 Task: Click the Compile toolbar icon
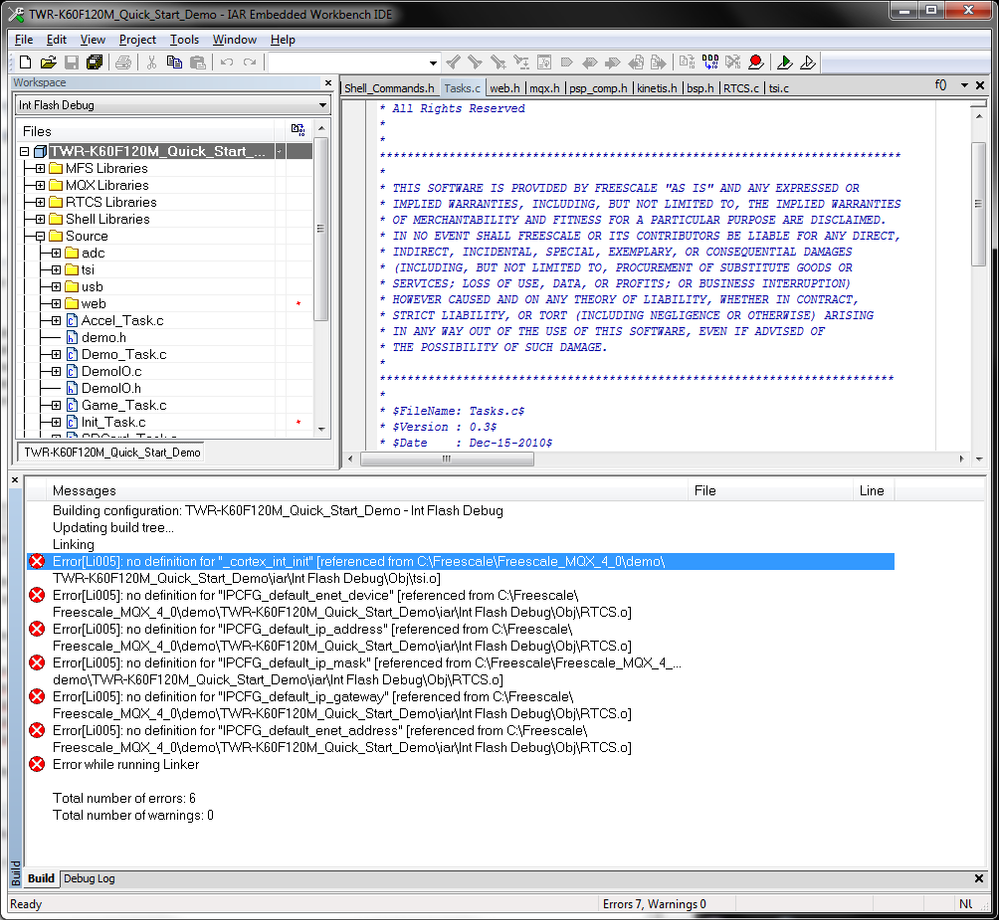click(x=687, y=62)
